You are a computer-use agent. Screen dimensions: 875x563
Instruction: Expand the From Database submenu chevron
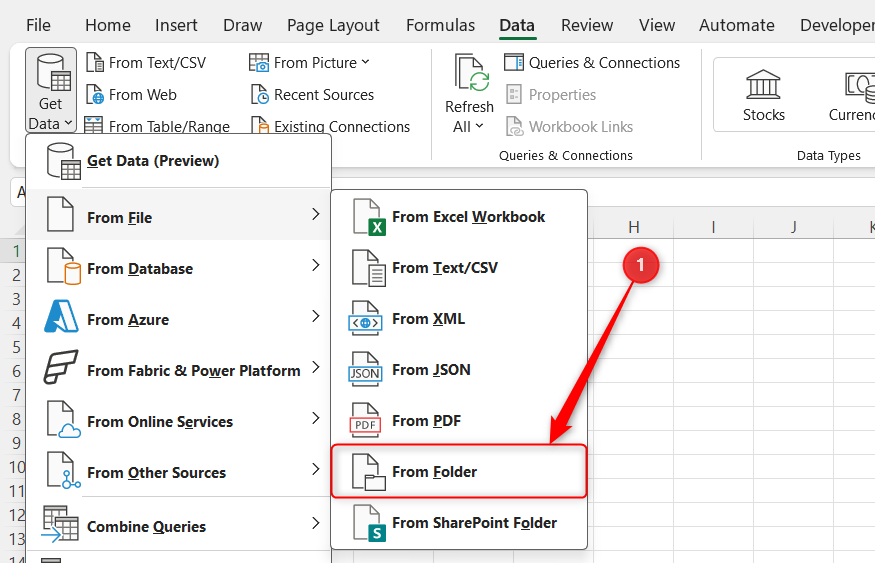tap(315, 265)
